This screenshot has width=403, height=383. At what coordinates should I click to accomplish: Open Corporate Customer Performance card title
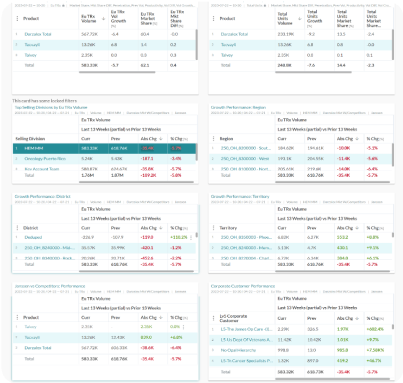click(x=243, y=286)
